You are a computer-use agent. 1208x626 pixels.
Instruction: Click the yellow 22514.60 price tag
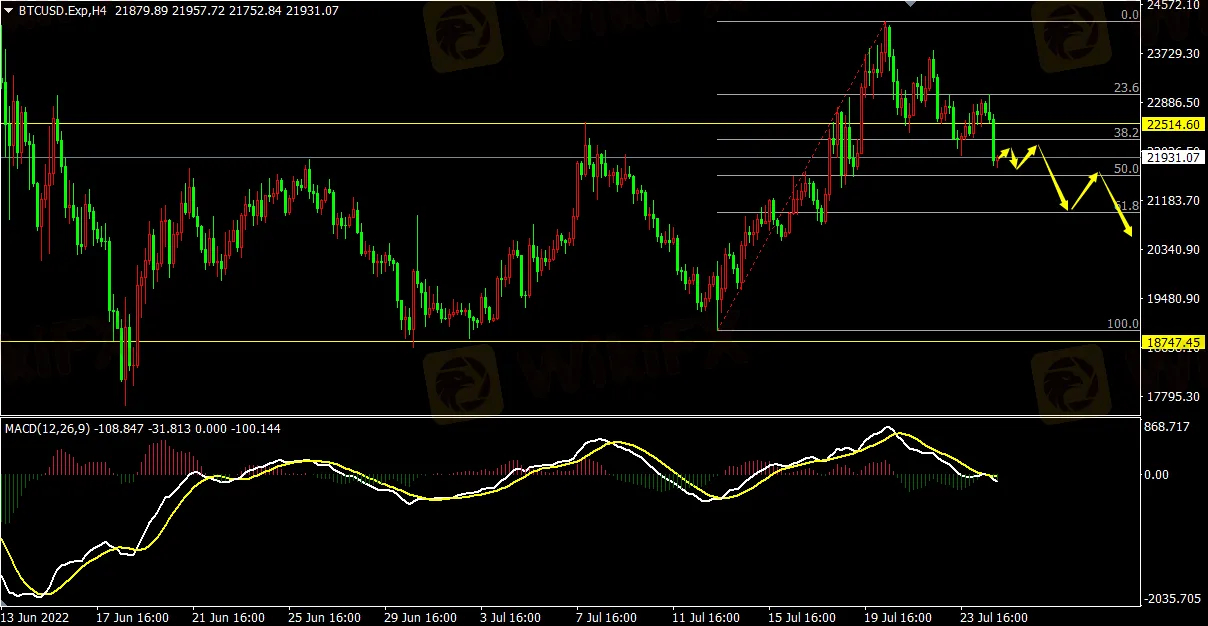[x=1175, y=125]
